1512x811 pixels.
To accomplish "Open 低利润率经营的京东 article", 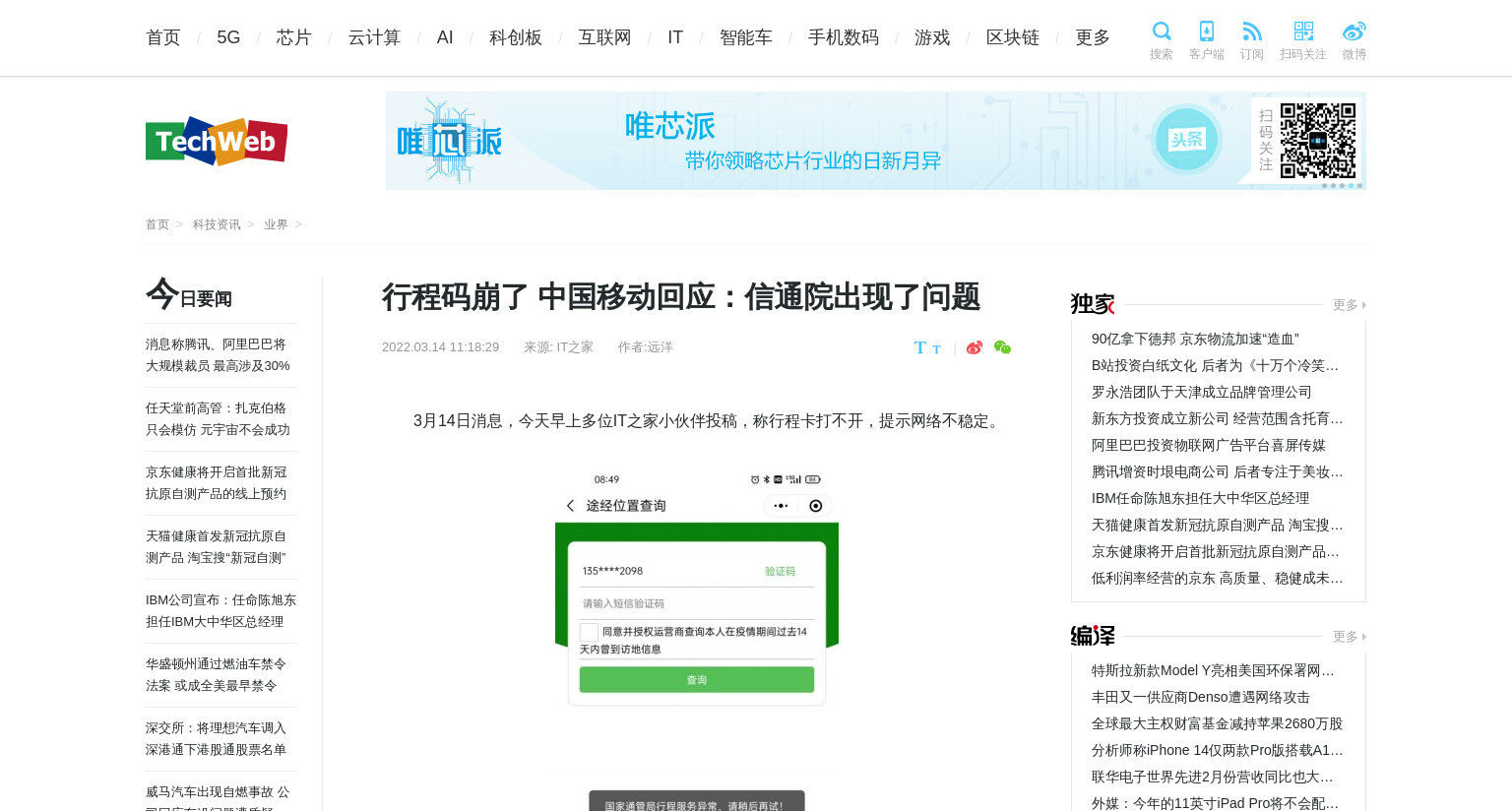I will coord(1217,578).
